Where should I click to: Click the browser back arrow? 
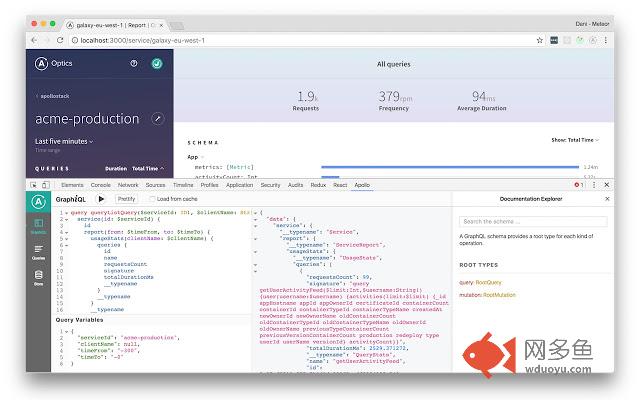34,40
